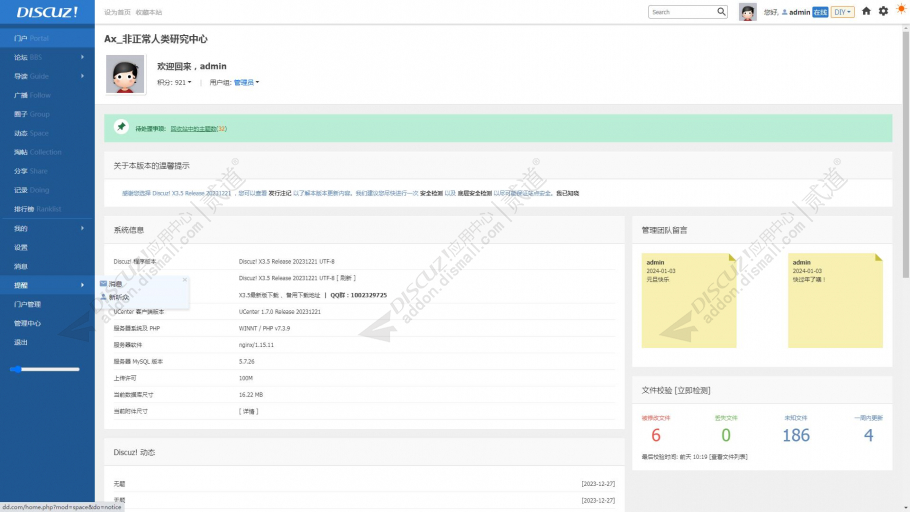Click the WINNT / PHP v7.3.9 value
The image size is (910, 512).
click(264, 328)
